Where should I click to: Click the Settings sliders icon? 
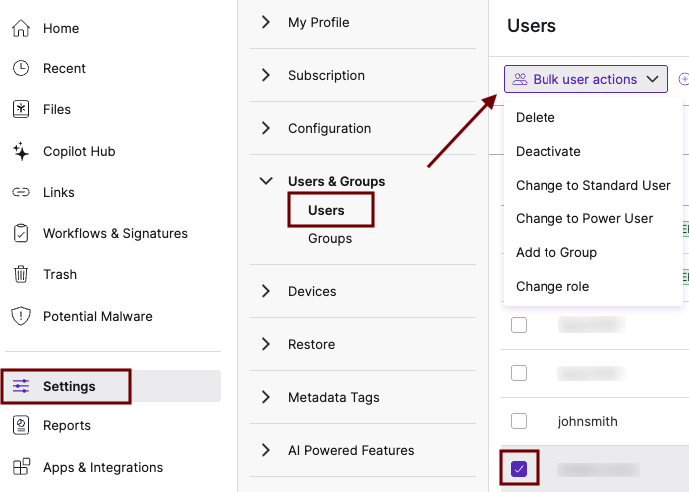coord(21,386)
